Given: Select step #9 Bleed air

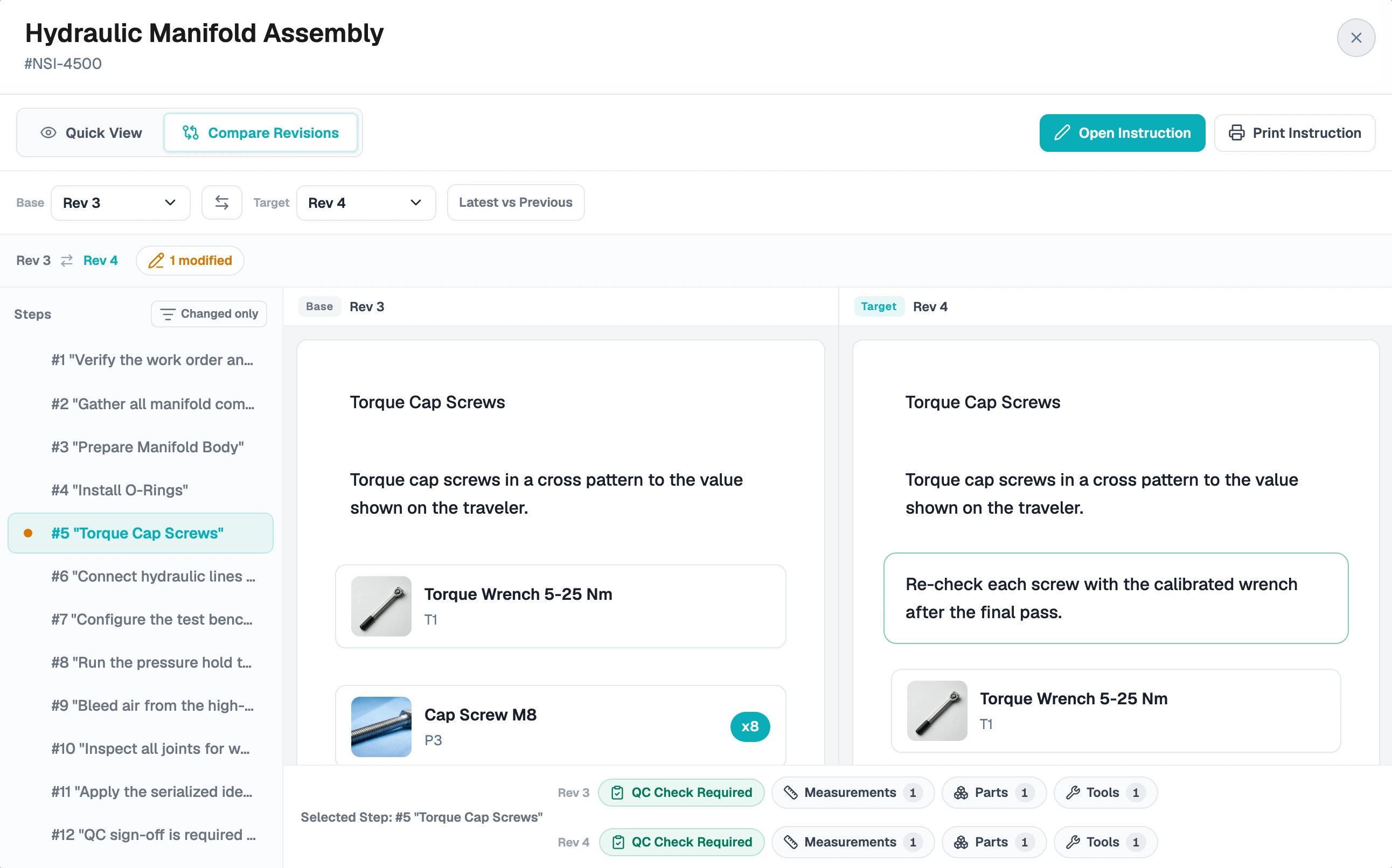Looking at the screenshot, I should coord(140,705).
